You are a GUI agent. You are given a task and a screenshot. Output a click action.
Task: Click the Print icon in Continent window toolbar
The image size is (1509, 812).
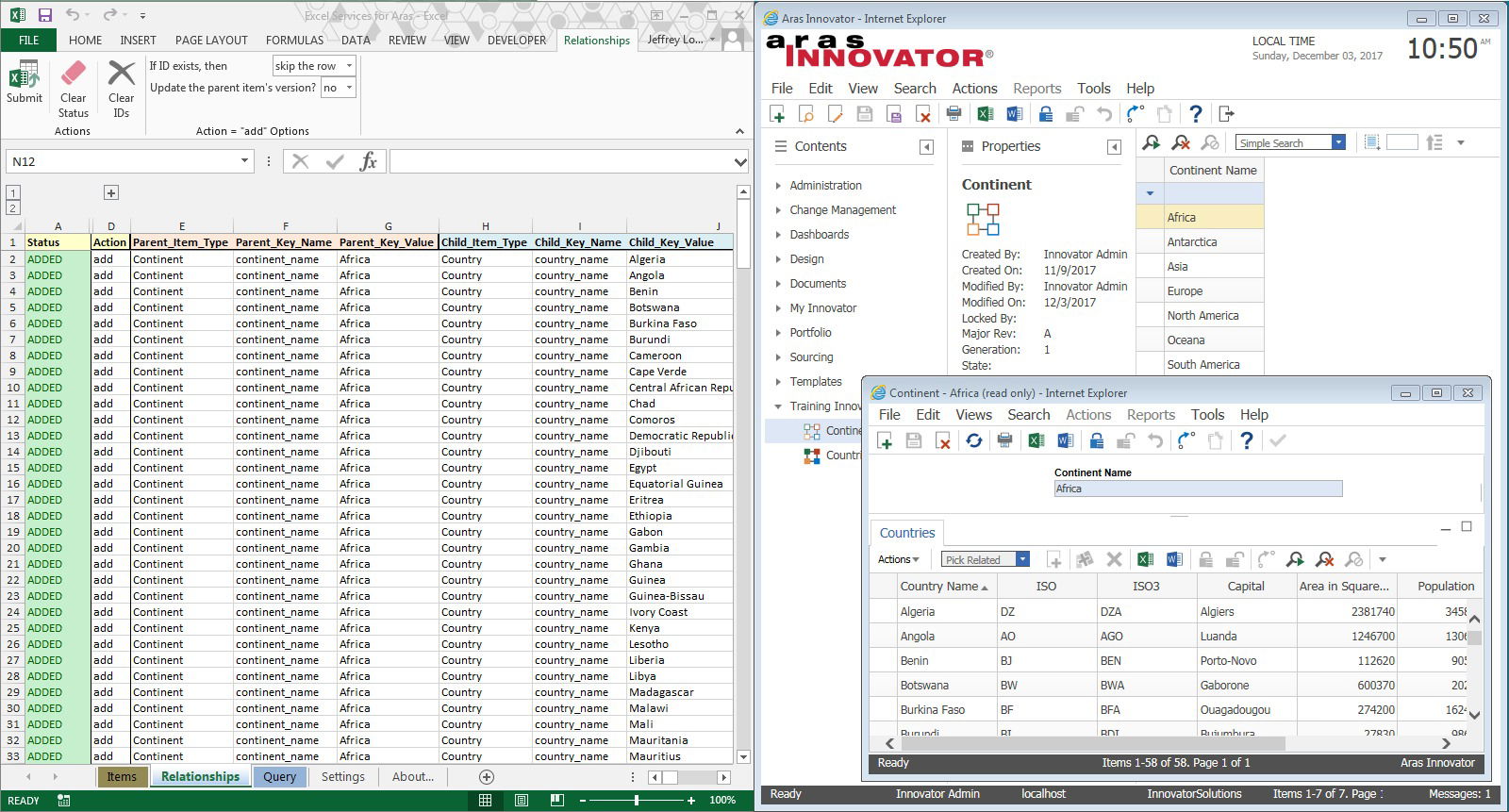[x=1004, y=440]
